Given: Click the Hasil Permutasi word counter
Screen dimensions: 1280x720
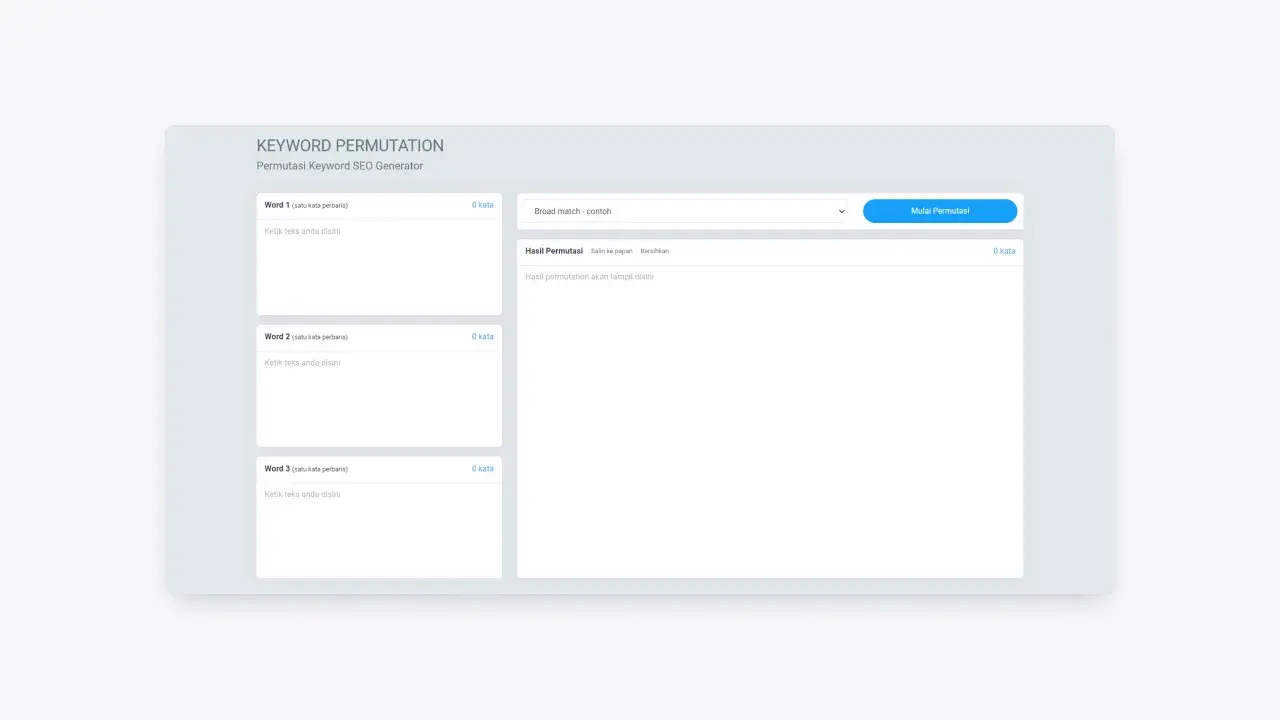Looking at the screenshot, I should point(1003,251).
